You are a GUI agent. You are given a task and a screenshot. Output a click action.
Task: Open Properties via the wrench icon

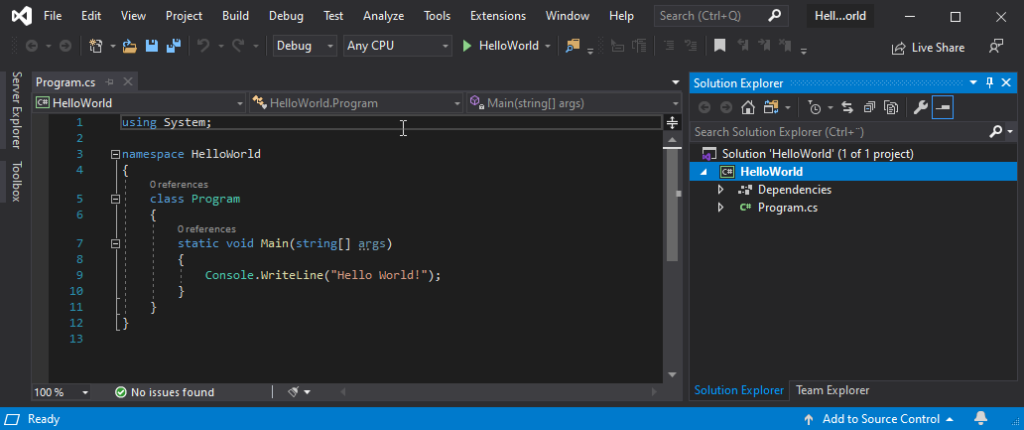click(918, 107)
